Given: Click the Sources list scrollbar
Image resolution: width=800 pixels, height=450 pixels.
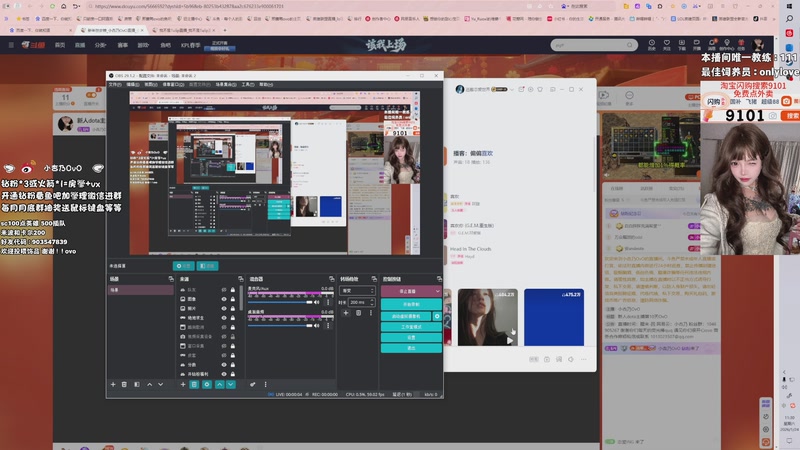Looking at the screenshot, I should (x=241, y=298).
